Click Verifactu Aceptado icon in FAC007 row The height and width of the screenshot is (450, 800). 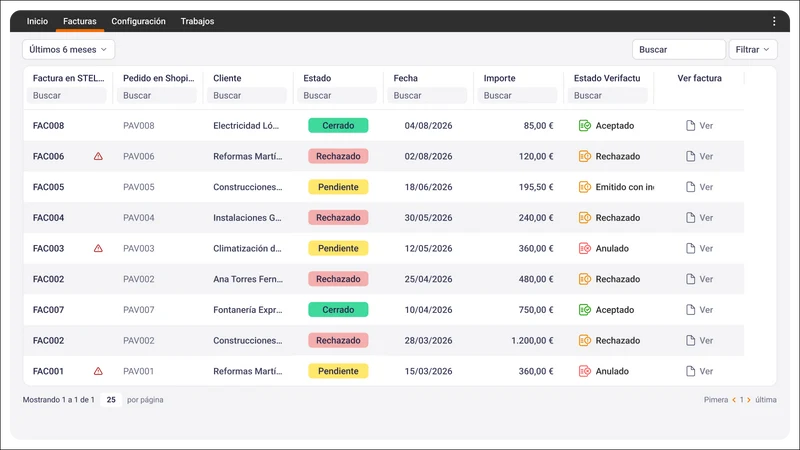[x=585, y=310]
